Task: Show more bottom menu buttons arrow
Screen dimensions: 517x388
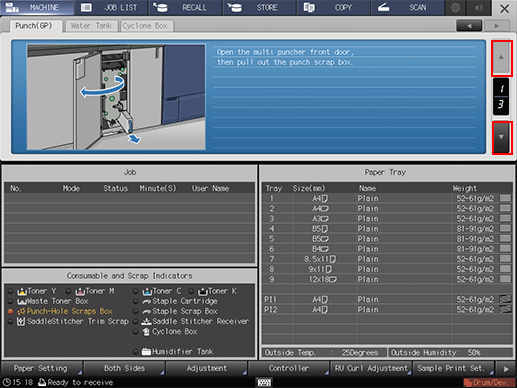Action: point(506,369)
